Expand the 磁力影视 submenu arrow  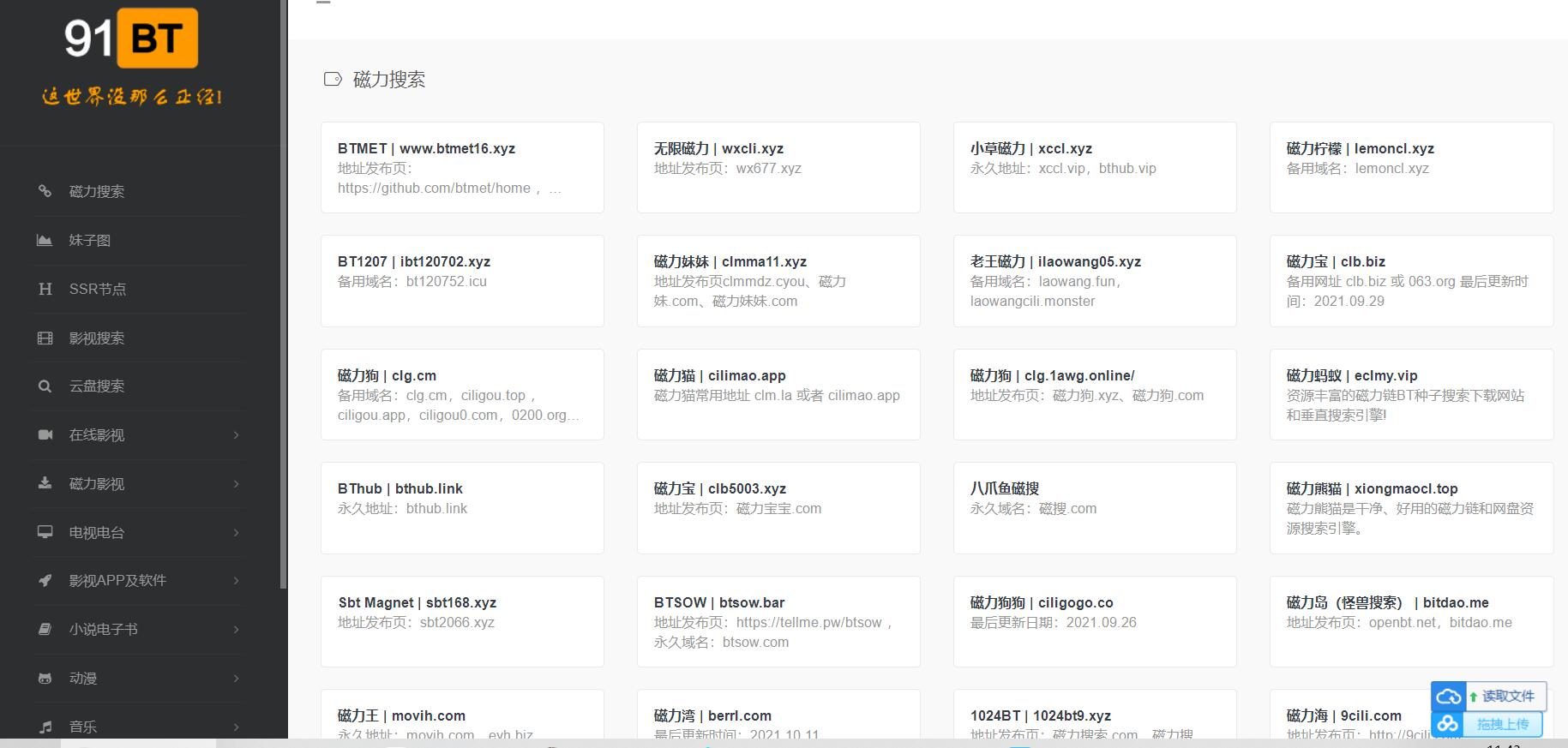pyautogui.click(x=236, y=484)
